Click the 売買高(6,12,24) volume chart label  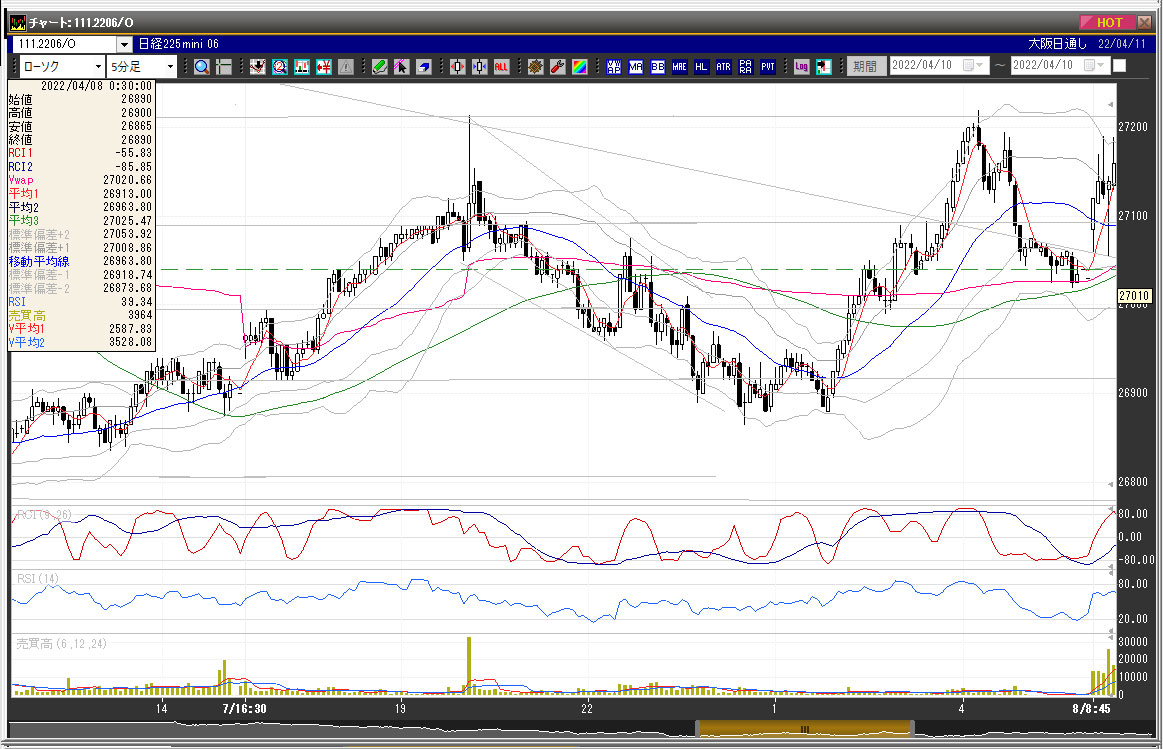[x=62, y=644]
